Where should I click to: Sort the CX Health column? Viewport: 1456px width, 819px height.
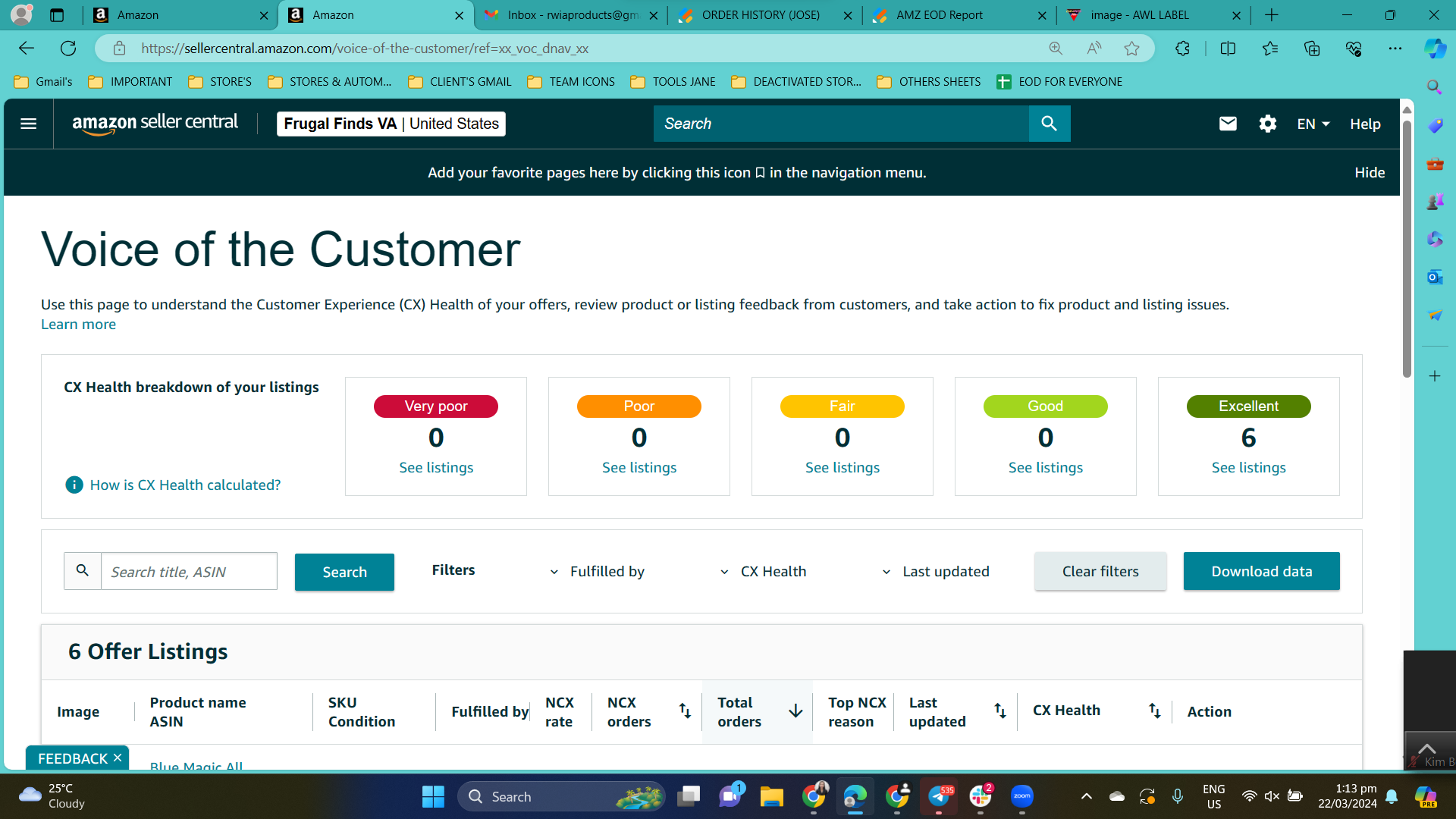click(1154, 711)
